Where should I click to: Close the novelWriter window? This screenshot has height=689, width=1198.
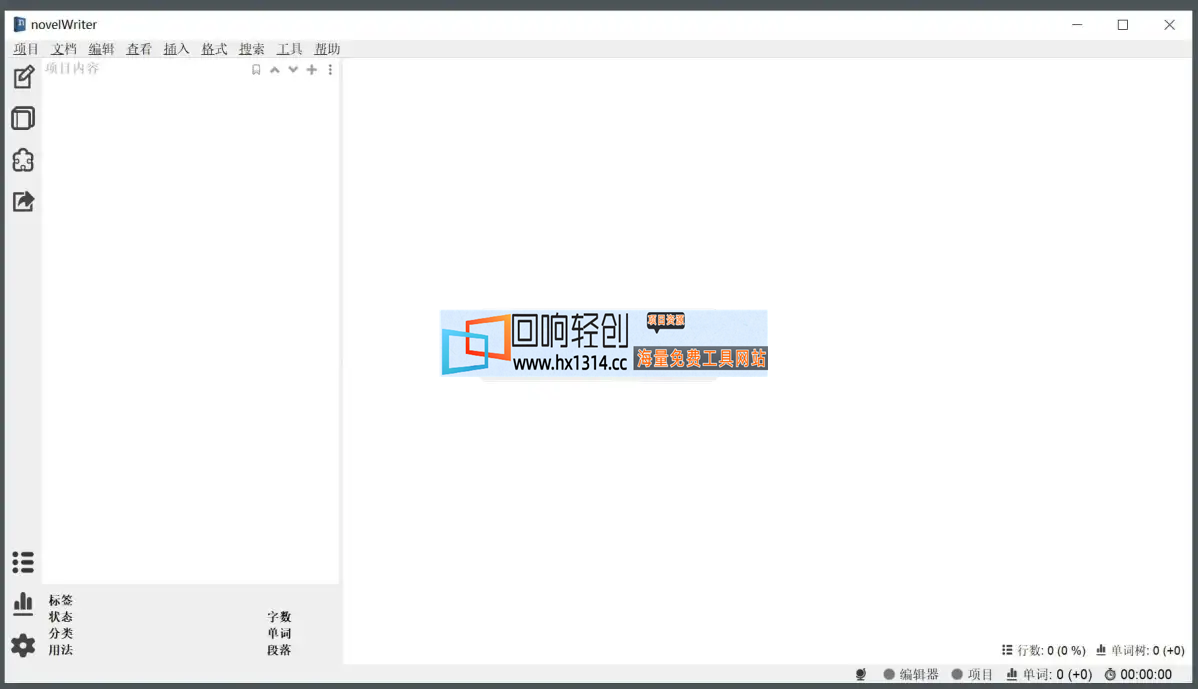pos(1170,24)
